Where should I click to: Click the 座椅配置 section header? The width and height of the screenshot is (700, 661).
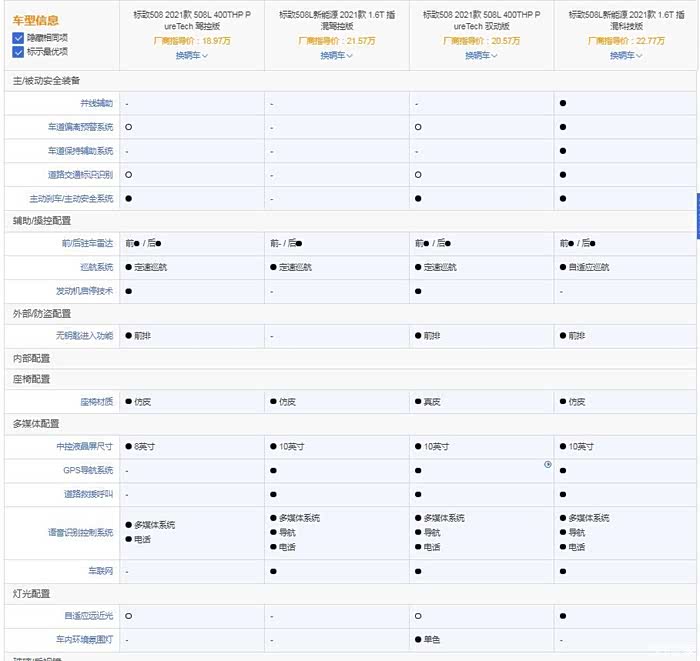click(31, 379)
